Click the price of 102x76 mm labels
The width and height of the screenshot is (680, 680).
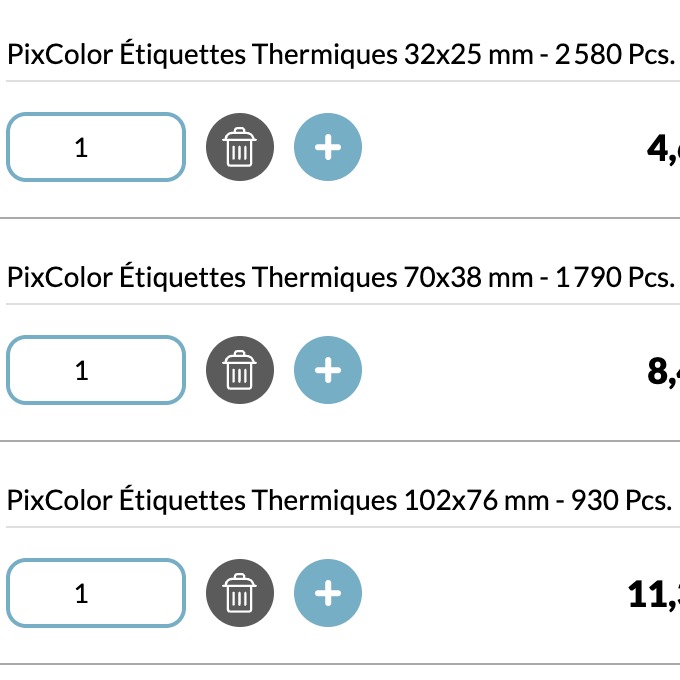(654, 595)
